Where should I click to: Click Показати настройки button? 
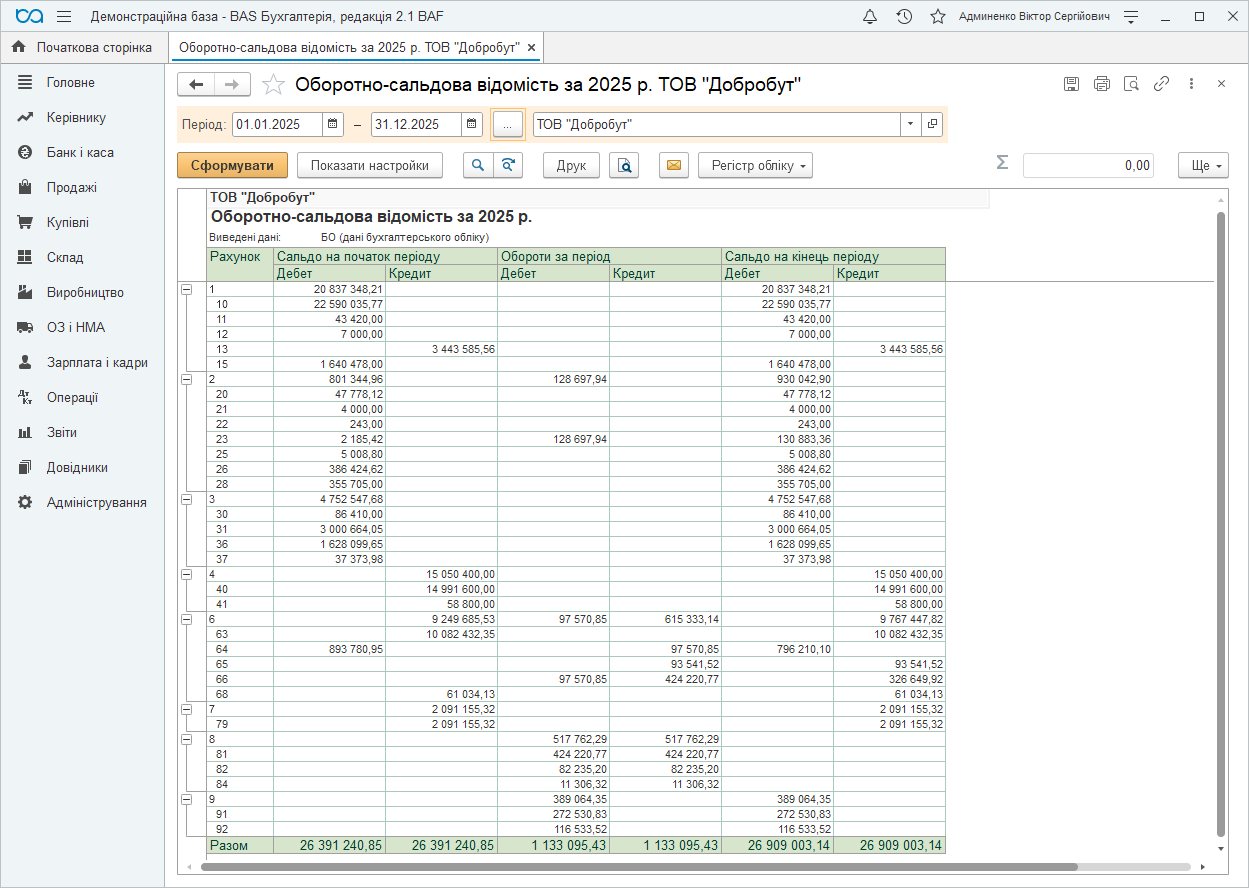[x=370, y=166]
